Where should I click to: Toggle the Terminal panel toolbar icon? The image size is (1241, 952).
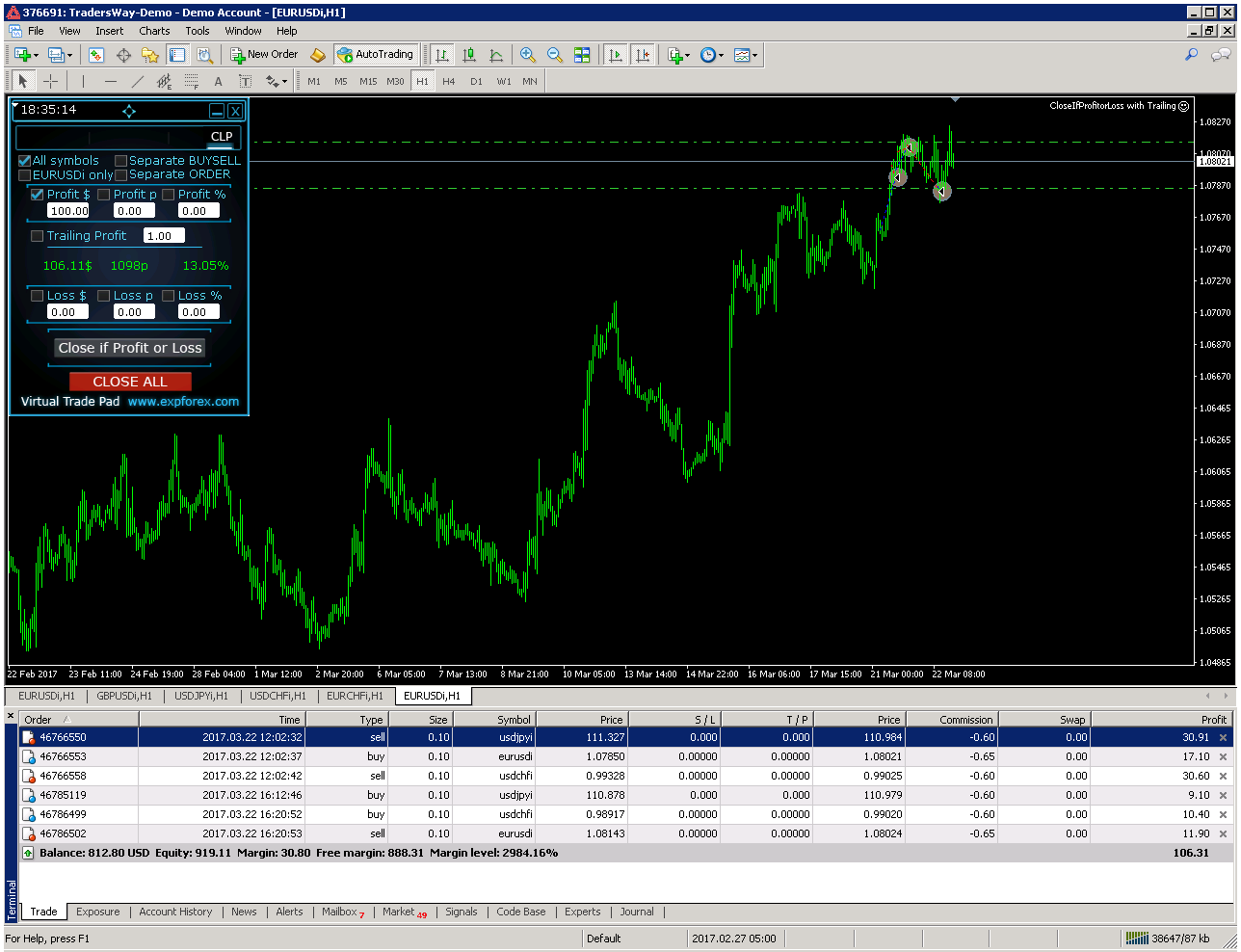(177, 55)
